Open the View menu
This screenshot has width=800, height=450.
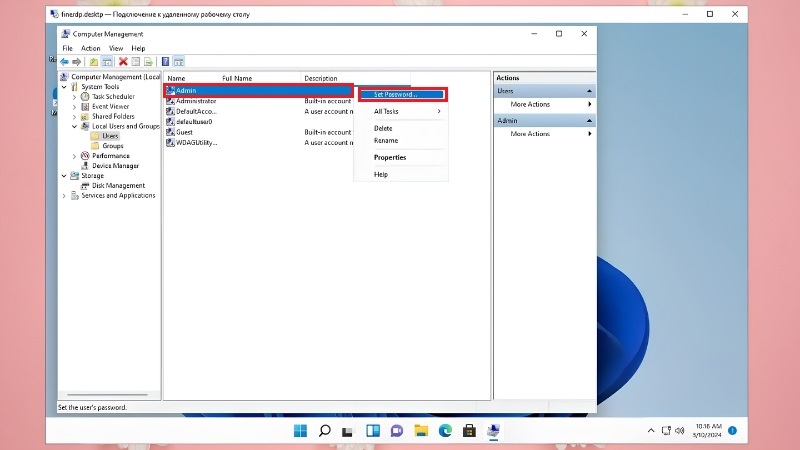(116, 48)
